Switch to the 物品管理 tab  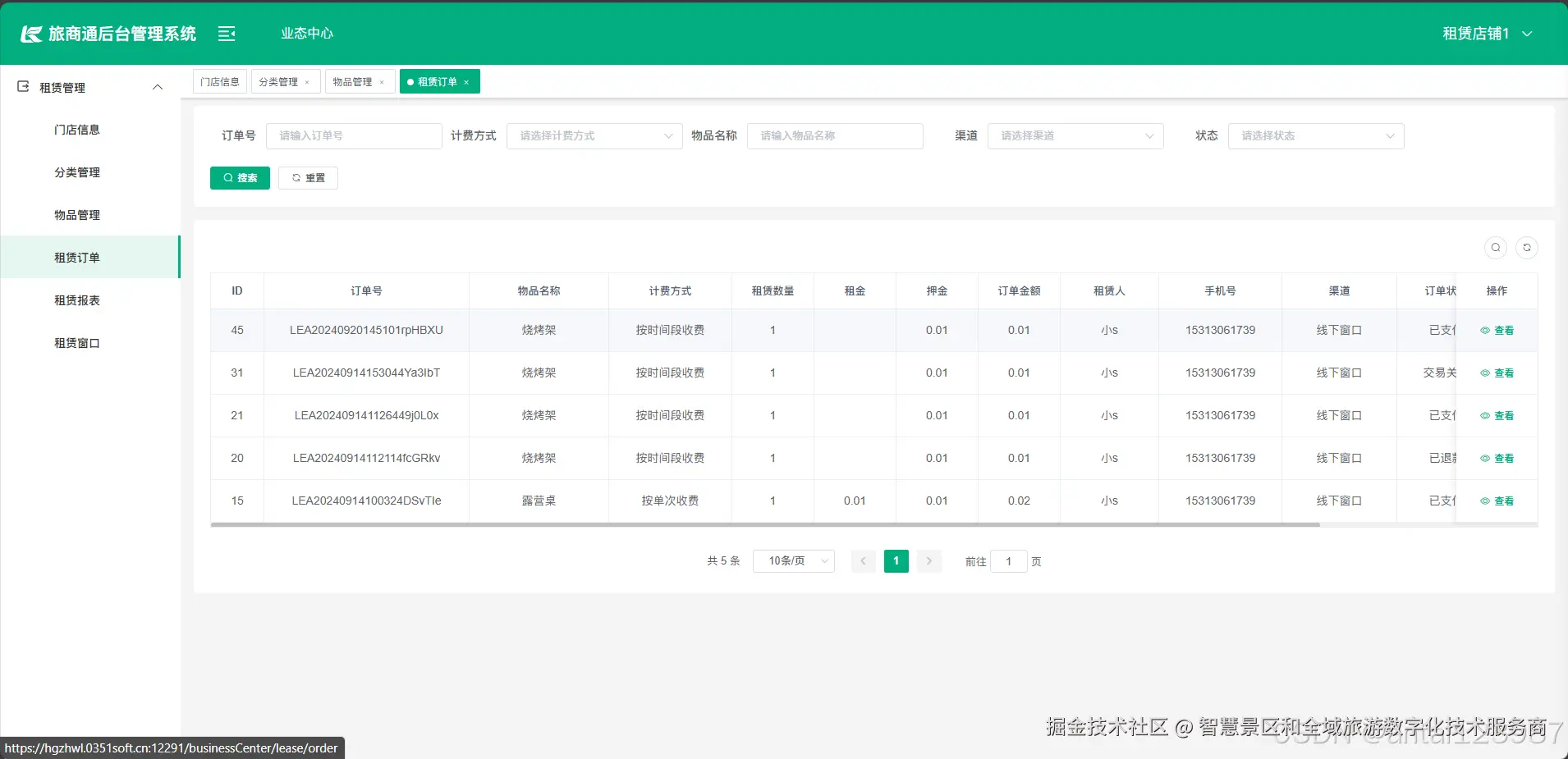click(x=352, y=82)
